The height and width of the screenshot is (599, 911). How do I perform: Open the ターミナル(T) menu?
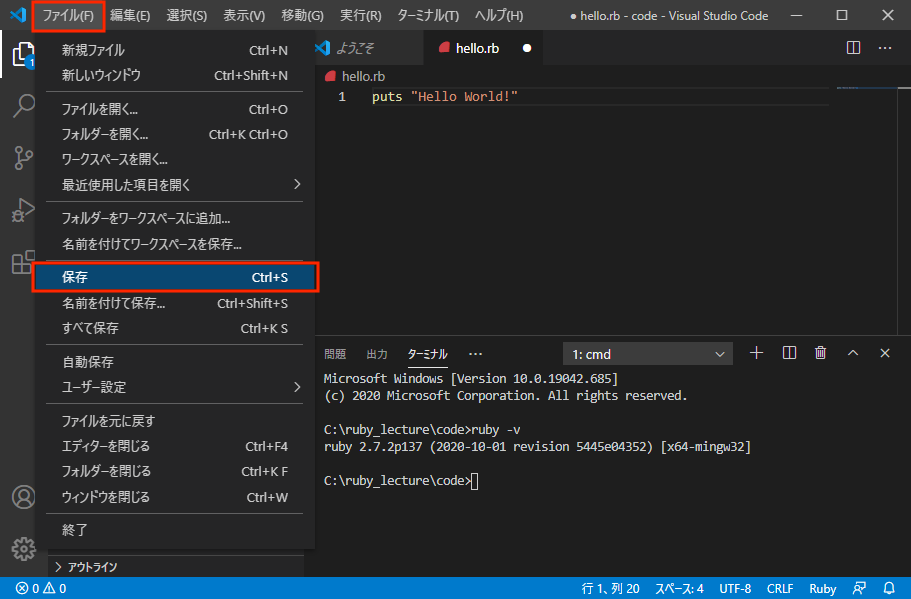pyautogui.click(x=428, y=15)
